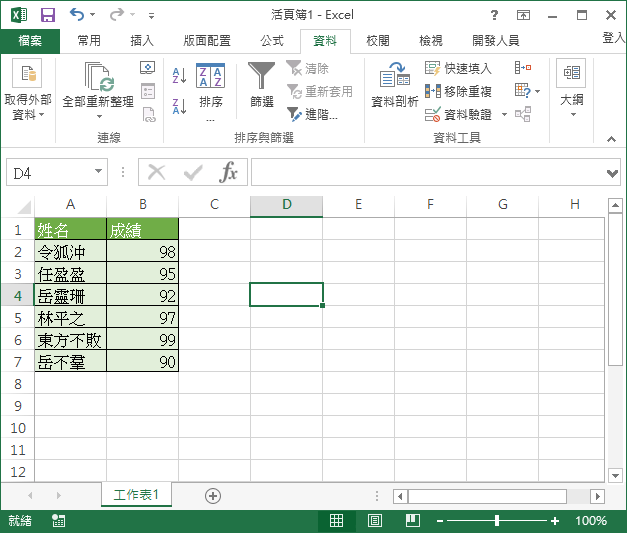This screenshot has width=627, height=533.
Task: Click the macro recording icon in status bar
Action: 59,520
